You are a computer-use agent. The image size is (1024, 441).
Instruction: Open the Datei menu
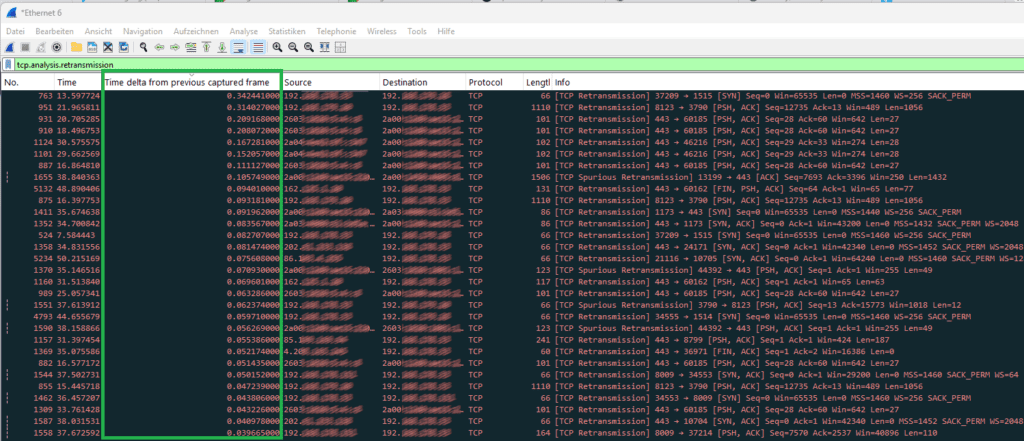coord(15,31)
